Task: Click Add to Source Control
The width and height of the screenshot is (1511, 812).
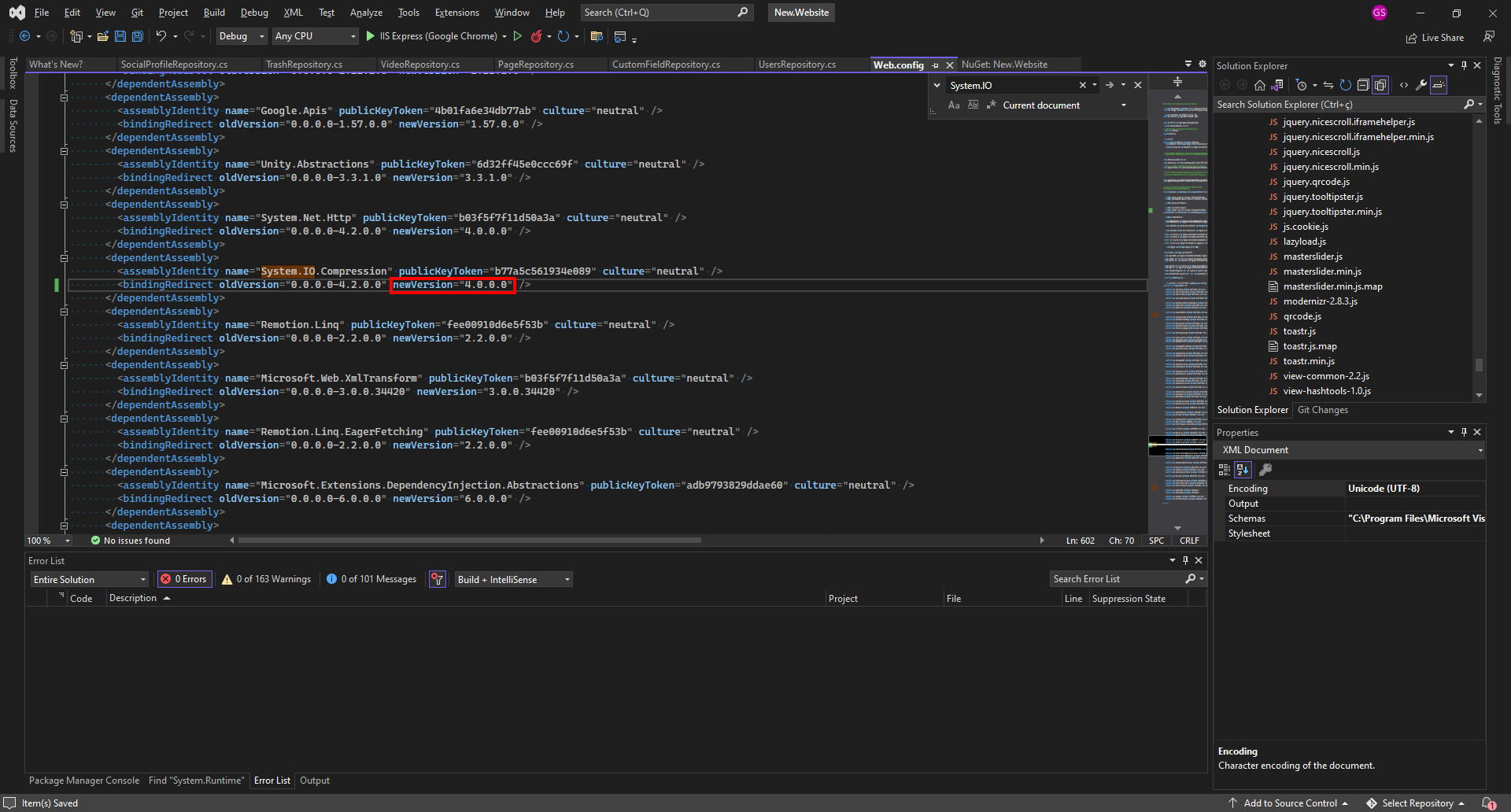Action: coord(1291,803)
